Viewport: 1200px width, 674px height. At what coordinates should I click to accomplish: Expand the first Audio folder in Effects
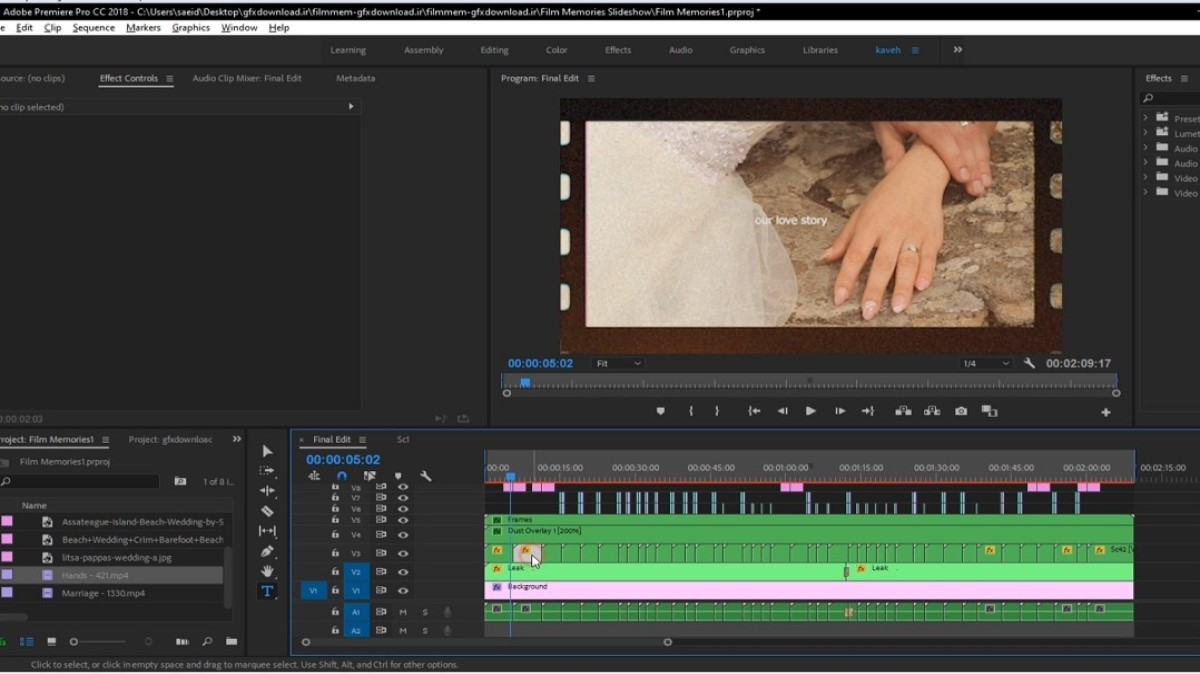coord(1146,148)
